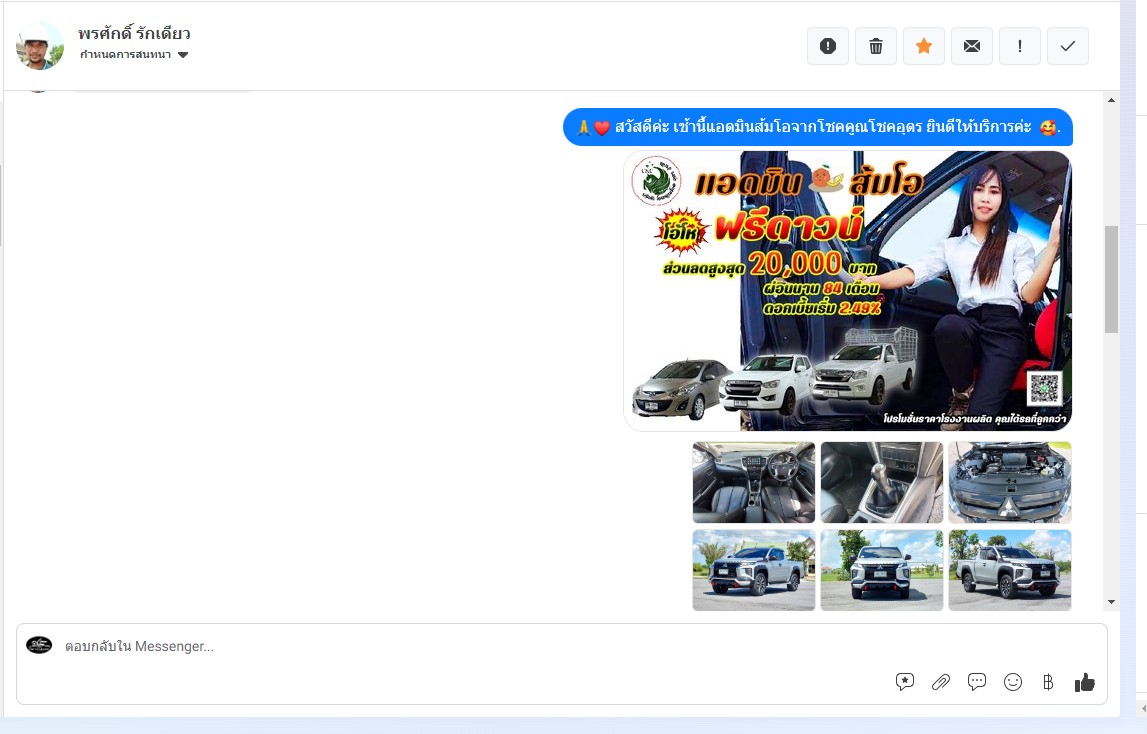Click the chat vertical scrollbar thumb

(x=1111, y=280)
